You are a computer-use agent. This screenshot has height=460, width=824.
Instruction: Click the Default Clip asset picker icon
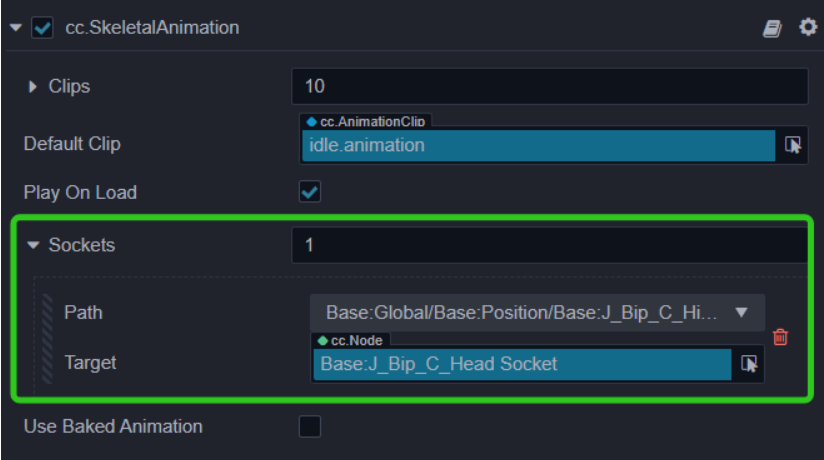[793, 145]
